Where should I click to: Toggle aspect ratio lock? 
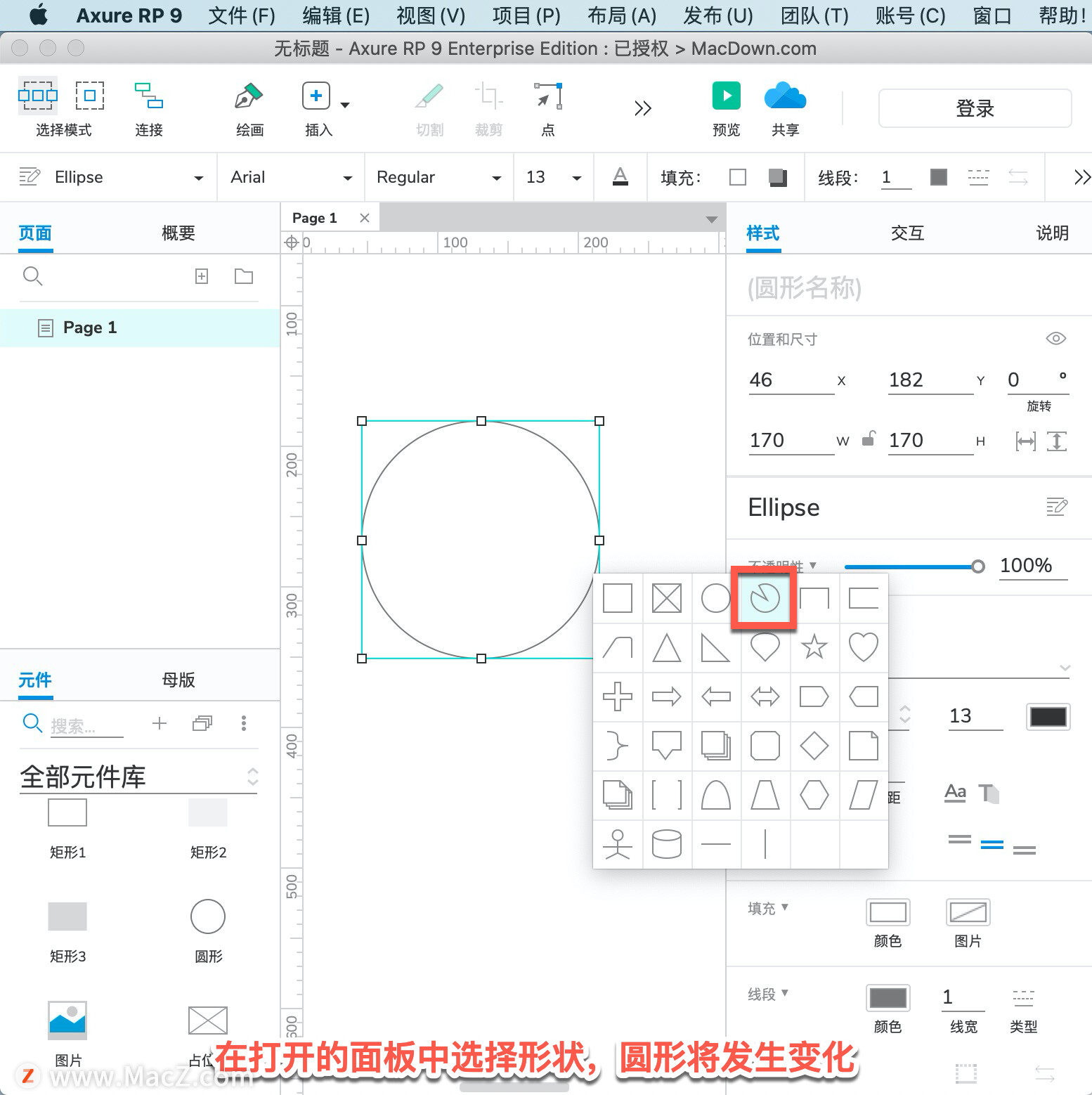tap(869, 439)
